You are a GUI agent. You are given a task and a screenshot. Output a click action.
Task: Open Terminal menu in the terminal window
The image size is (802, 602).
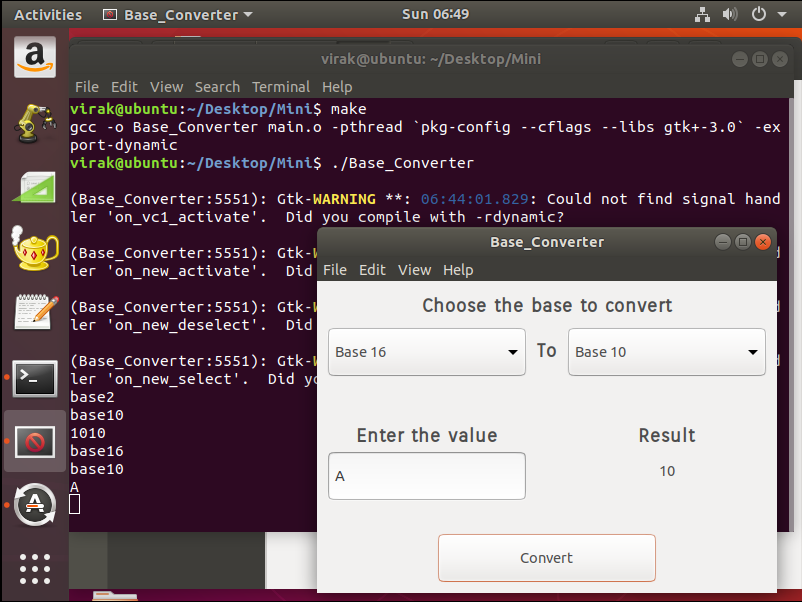(x=281, y=87)
